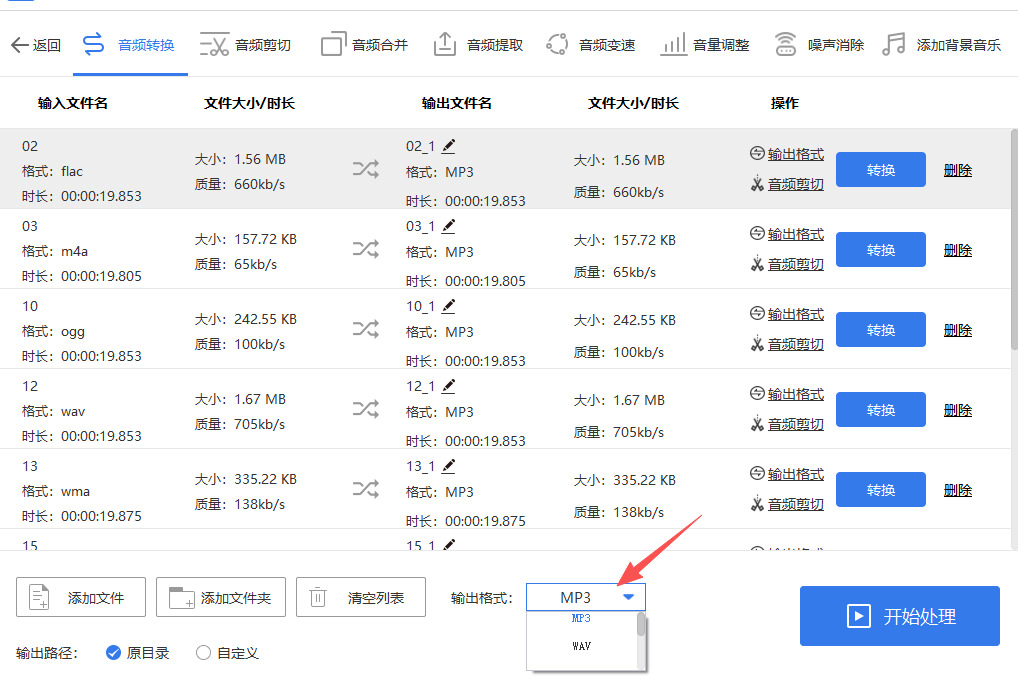Edit output name 10_1 with pencil icon

[449, 306]
